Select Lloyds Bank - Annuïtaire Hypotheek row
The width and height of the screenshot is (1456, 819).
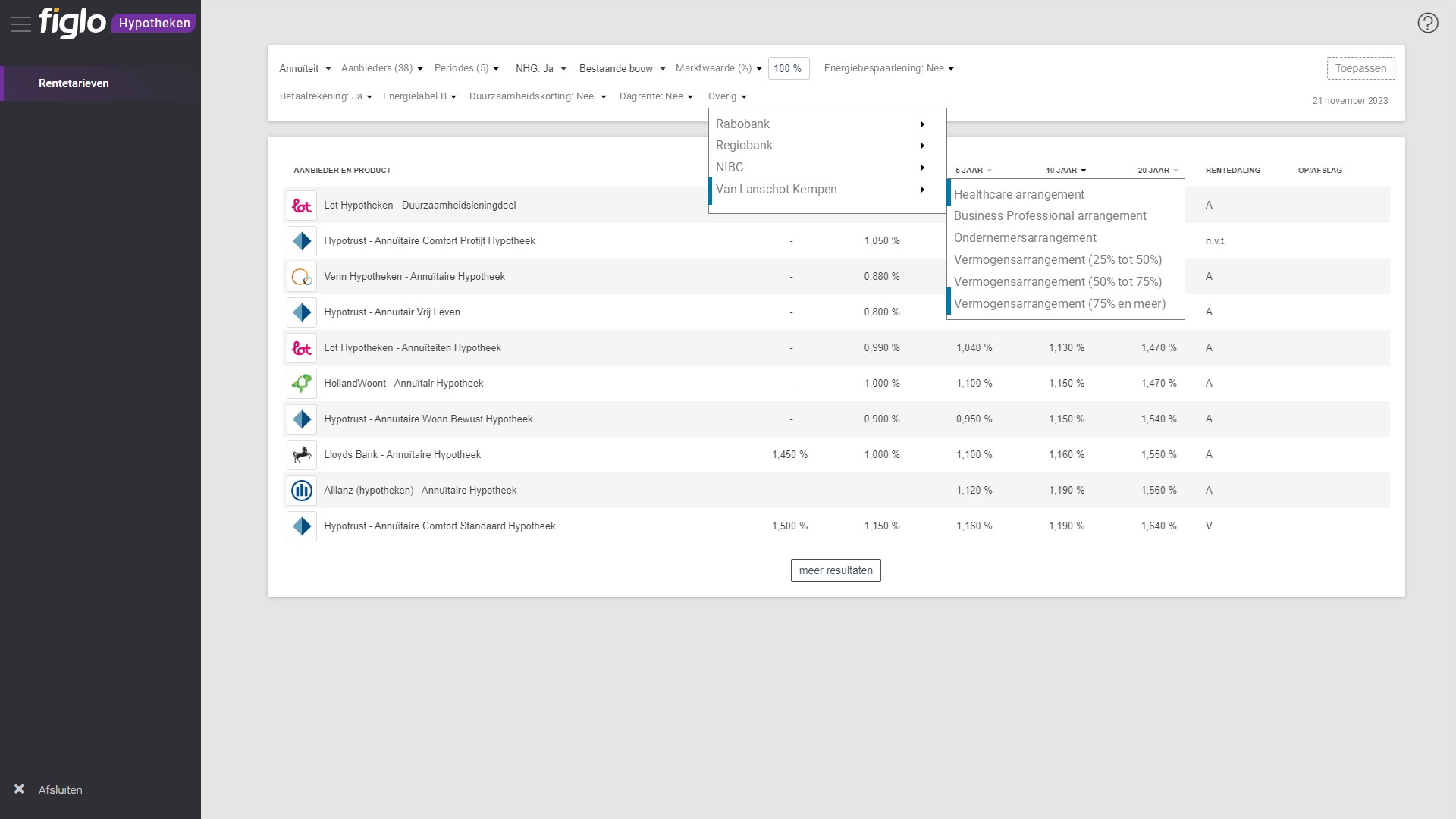coord(836,455)
